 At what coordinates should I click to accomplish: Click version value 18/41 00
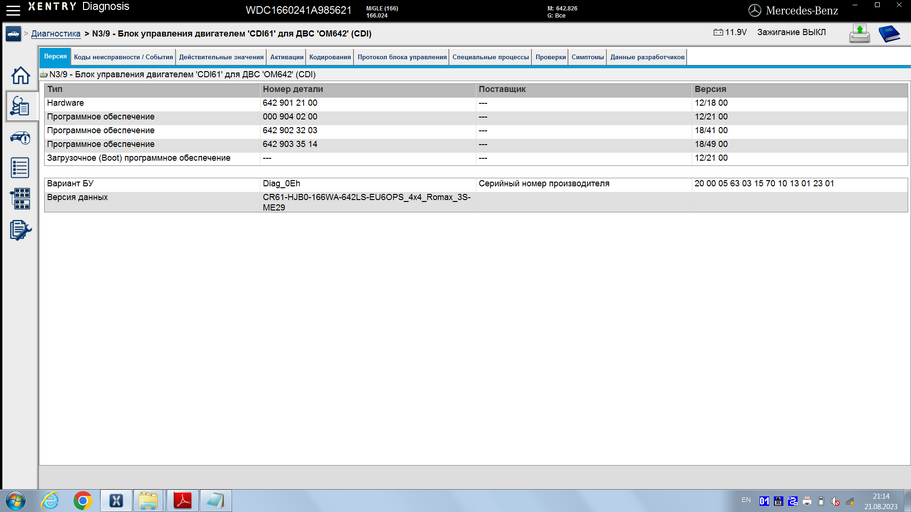tap(711, 131)
